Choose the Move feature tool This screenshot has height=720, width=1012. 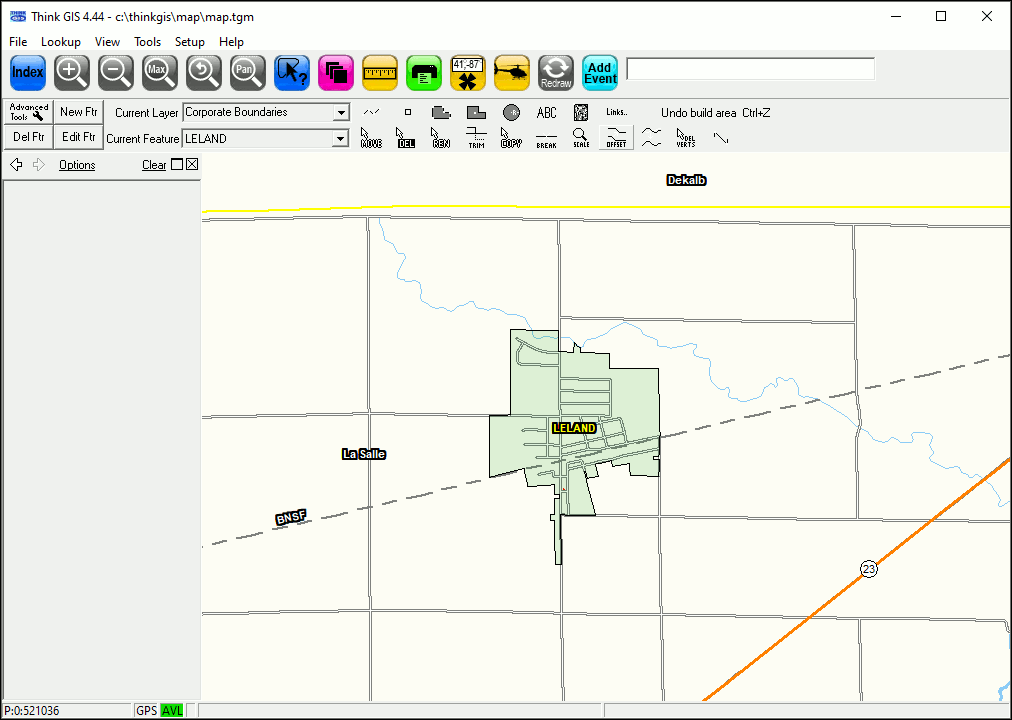tap(371, 138)
